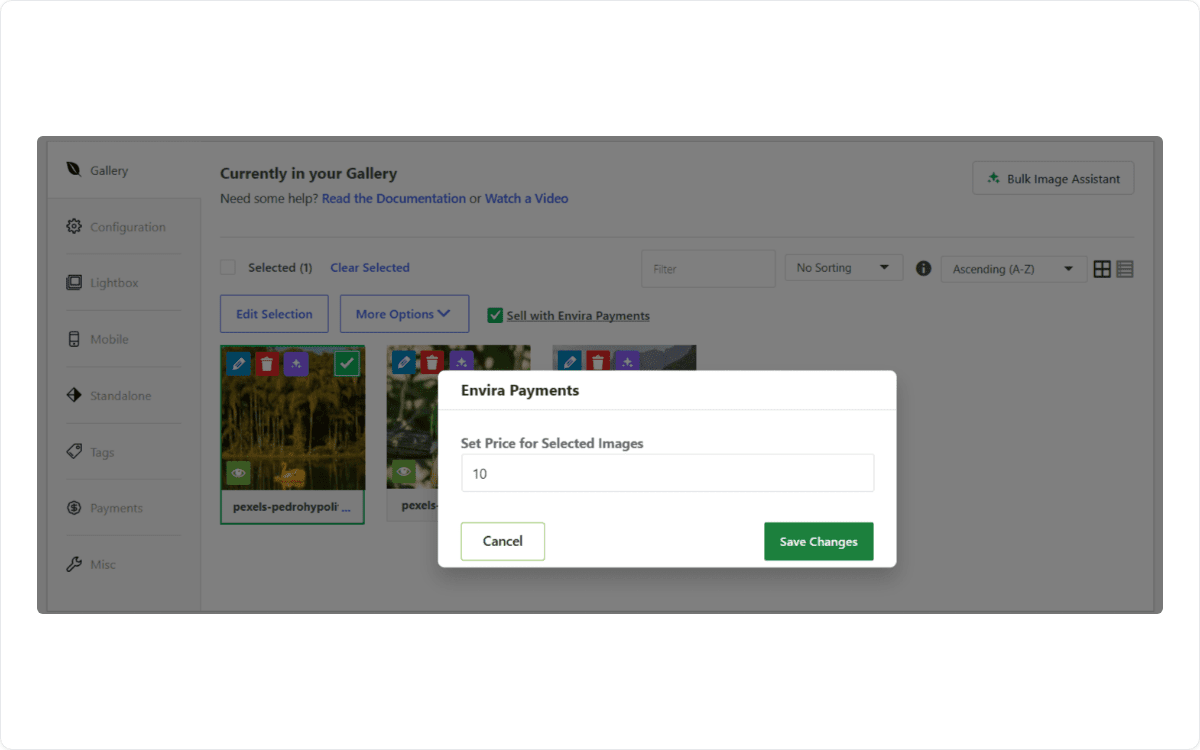
Task: Switch to list view icon
Action: pos(1125,269)
